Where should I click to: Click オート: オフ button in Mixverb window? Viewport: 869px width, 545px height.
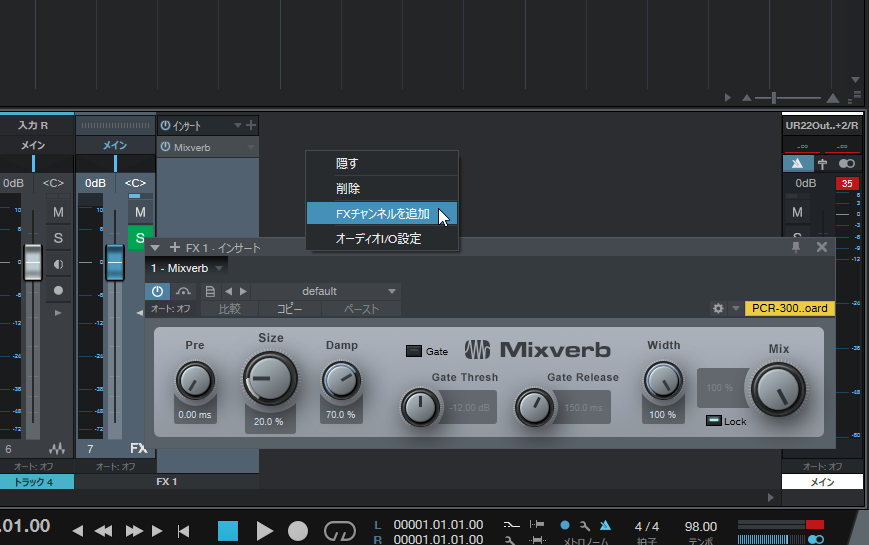coord(171,309)
